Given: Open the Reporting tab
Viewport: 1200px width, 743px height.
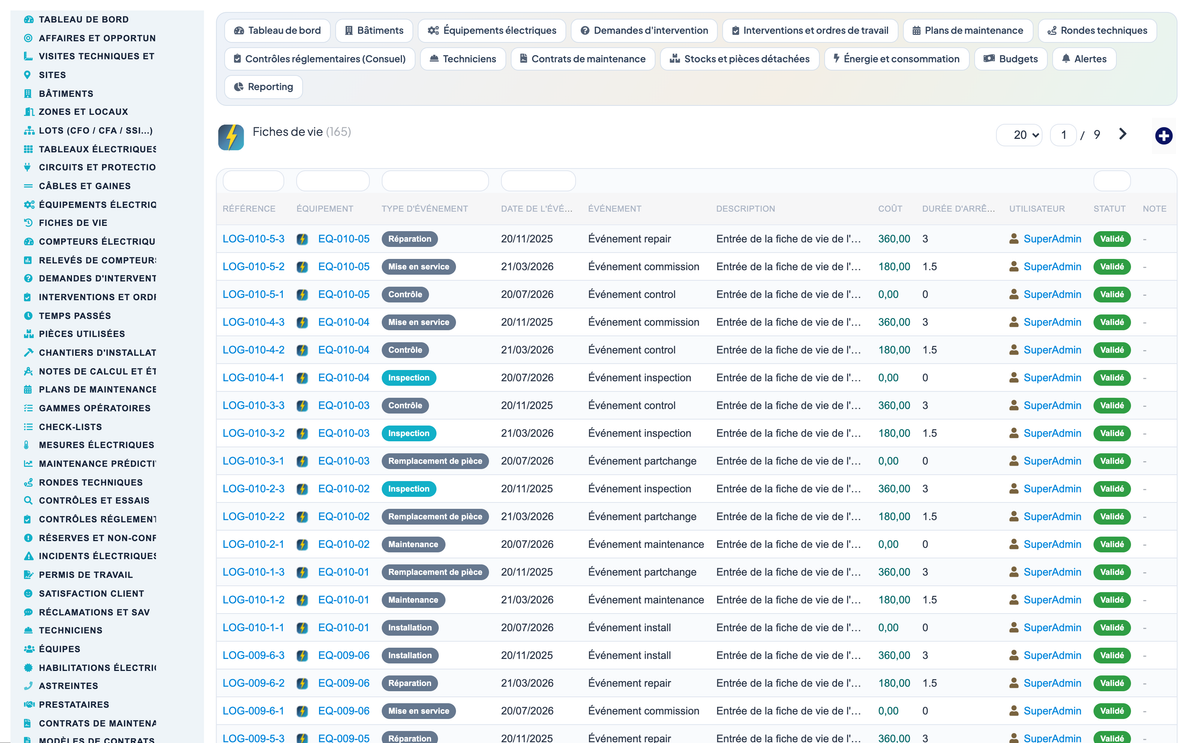Looking at the screenshot, I should (263, 87).
